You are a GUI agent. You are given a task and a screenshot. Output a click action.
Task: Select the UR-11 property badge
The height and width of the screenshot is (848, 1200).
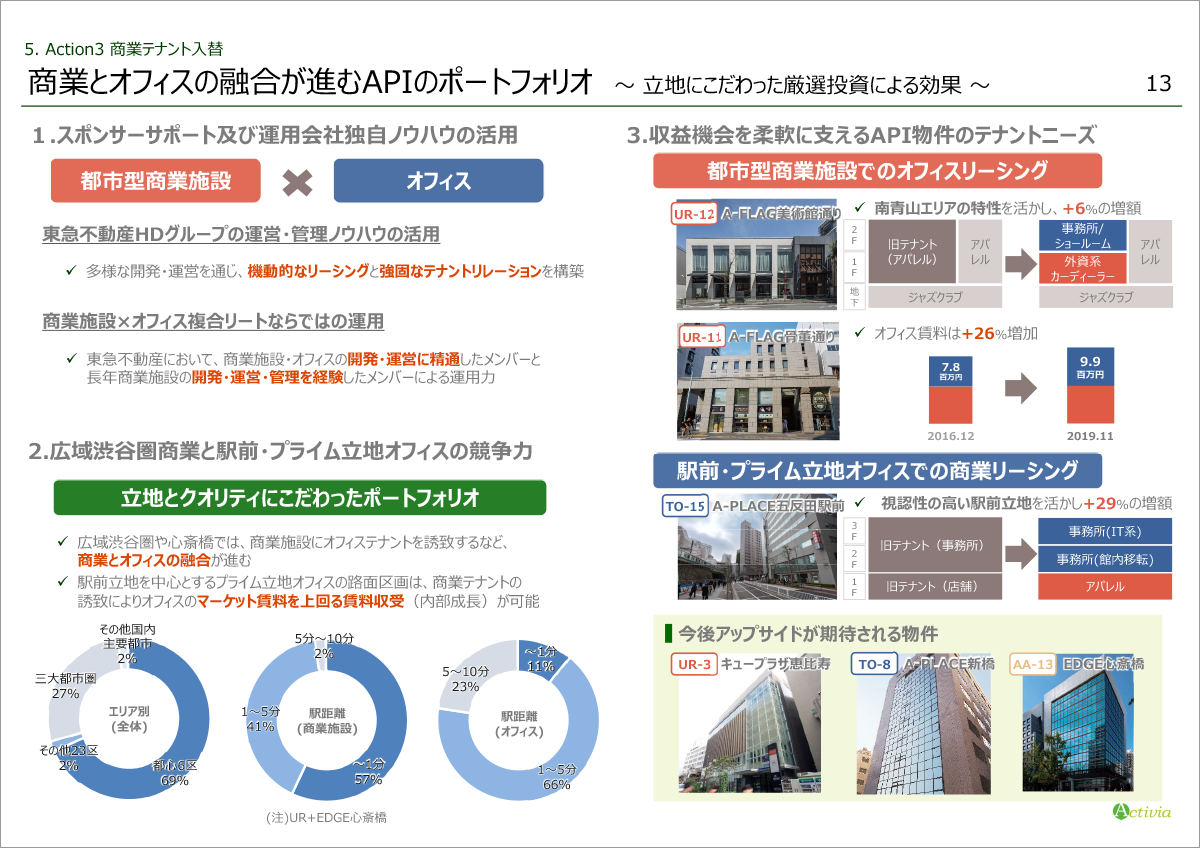[x=700, y=338]
